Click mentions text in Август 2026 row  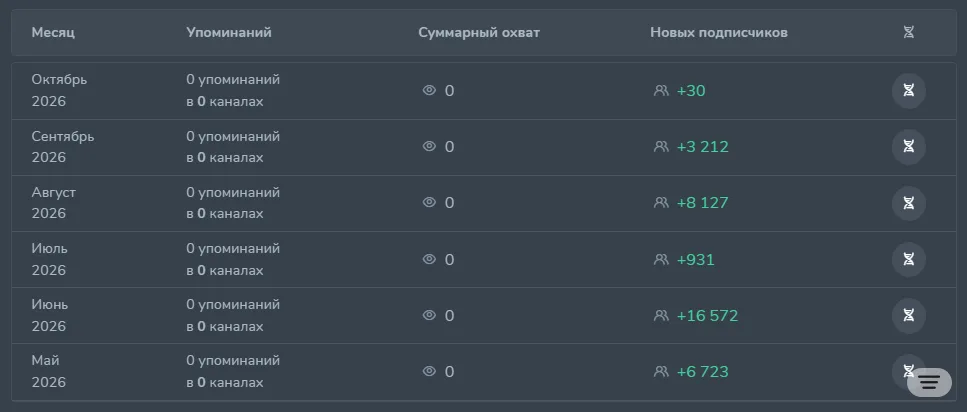tap(233, 203)
